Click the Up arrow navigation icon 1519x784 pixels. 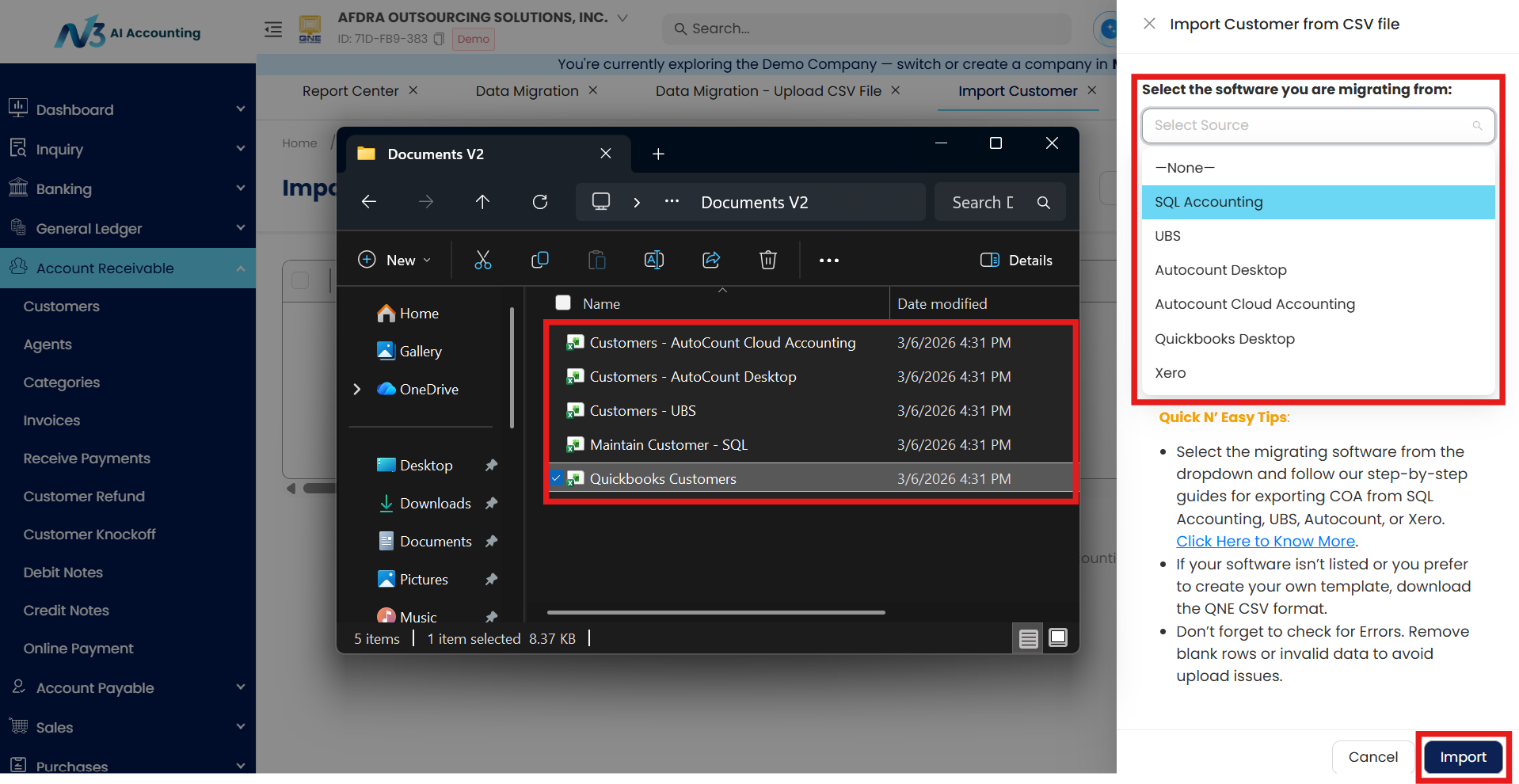(482, 202)
